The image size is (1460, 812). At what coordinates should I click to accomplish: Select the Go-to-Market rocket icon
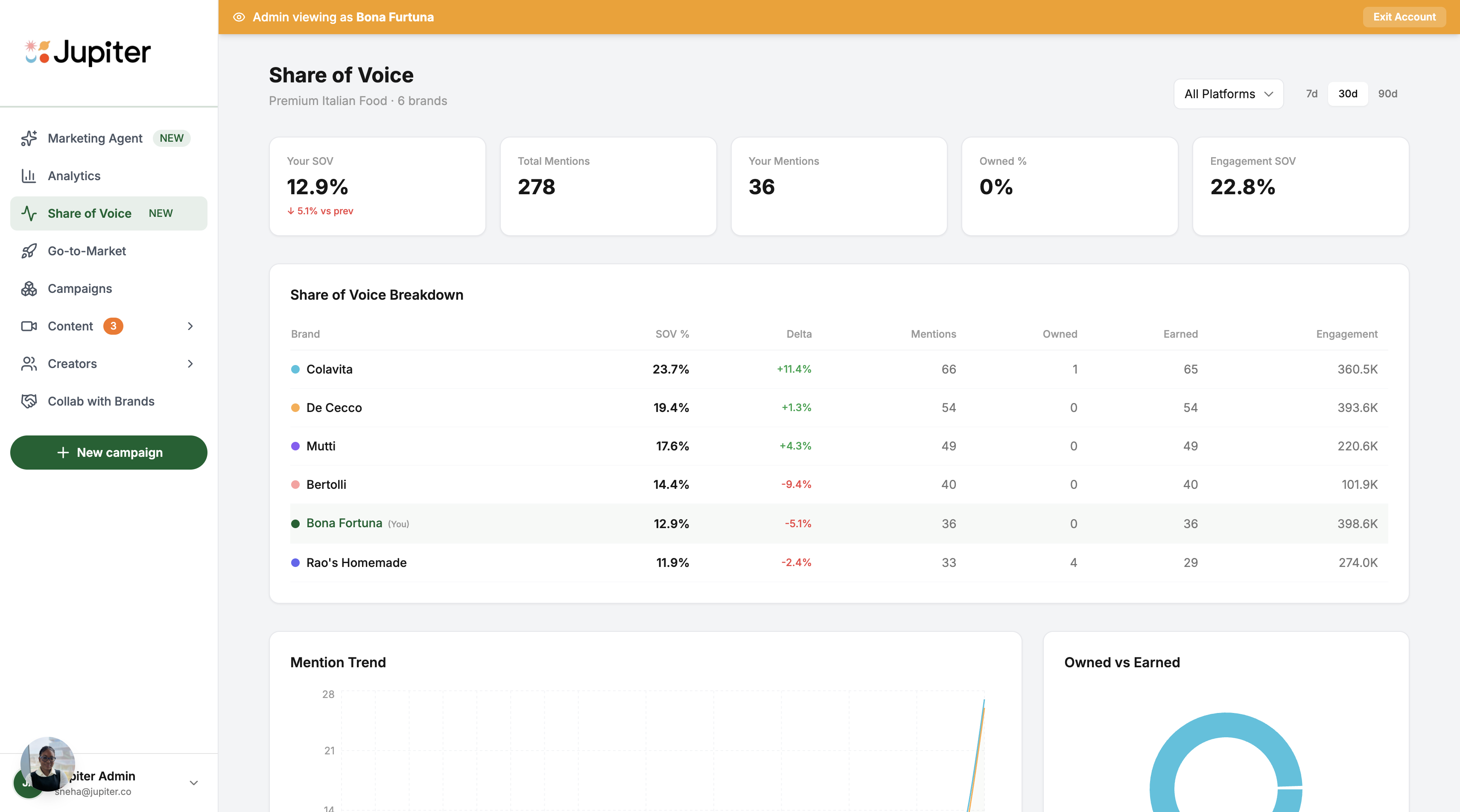[x=29, y=251]
